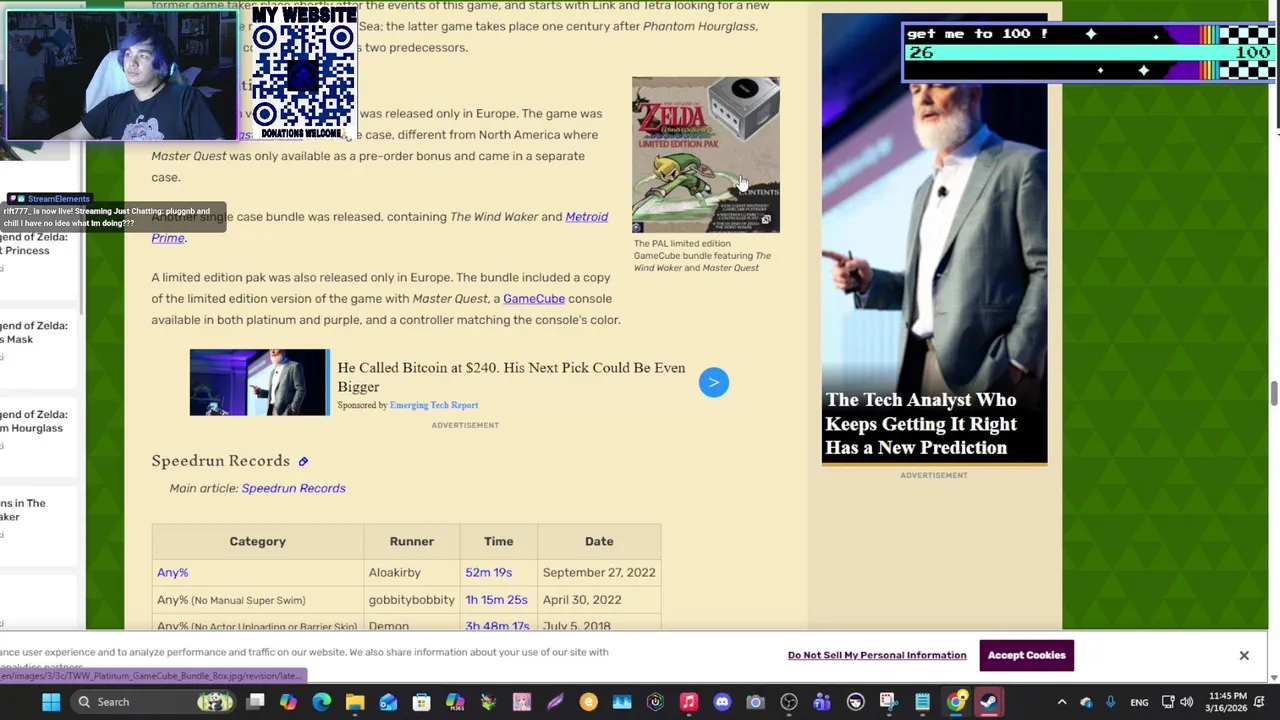Open Notepad from the taskbar
1280x720 pixels.
pyautogui.click(x=922, y=702)
